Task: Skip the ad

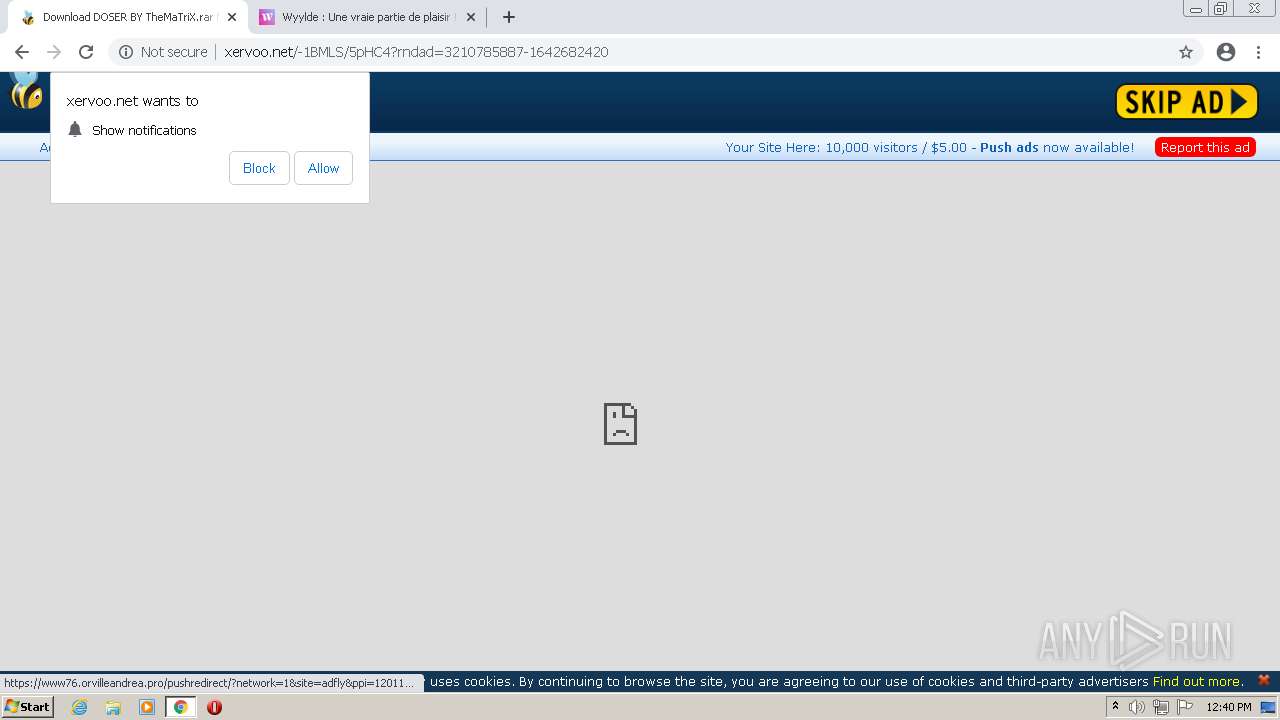Action: 1186,101
